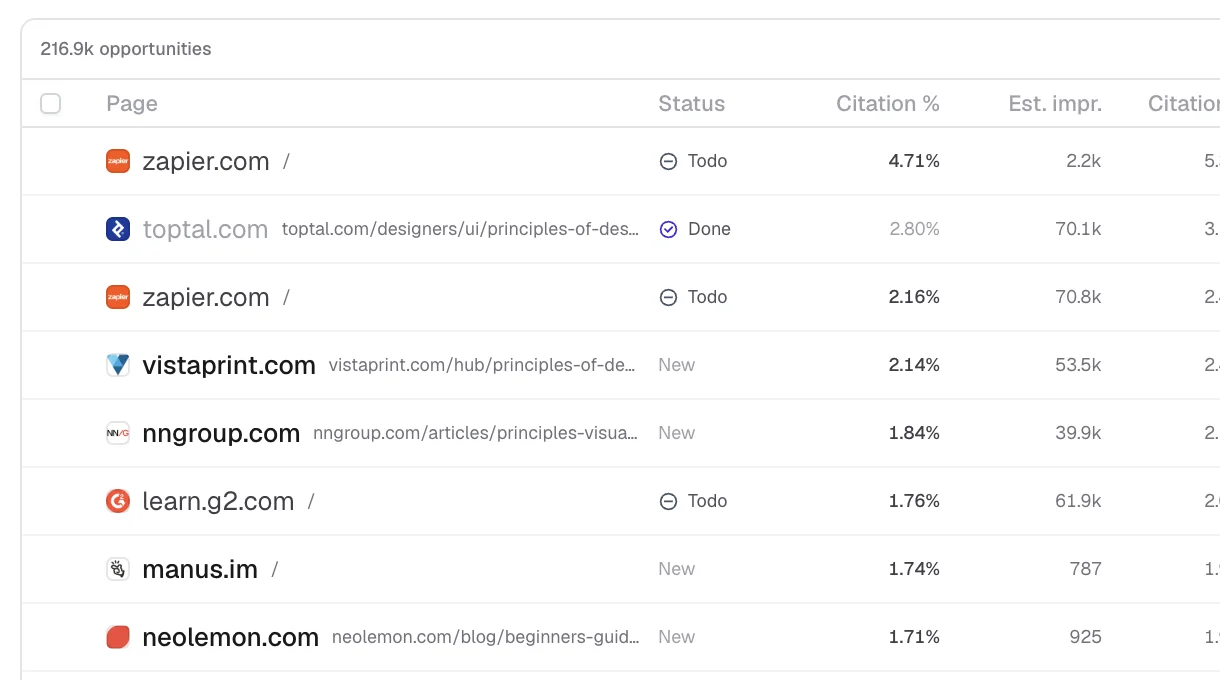
Task: Click the neolemon.com red icon
Action: [118, 637]
